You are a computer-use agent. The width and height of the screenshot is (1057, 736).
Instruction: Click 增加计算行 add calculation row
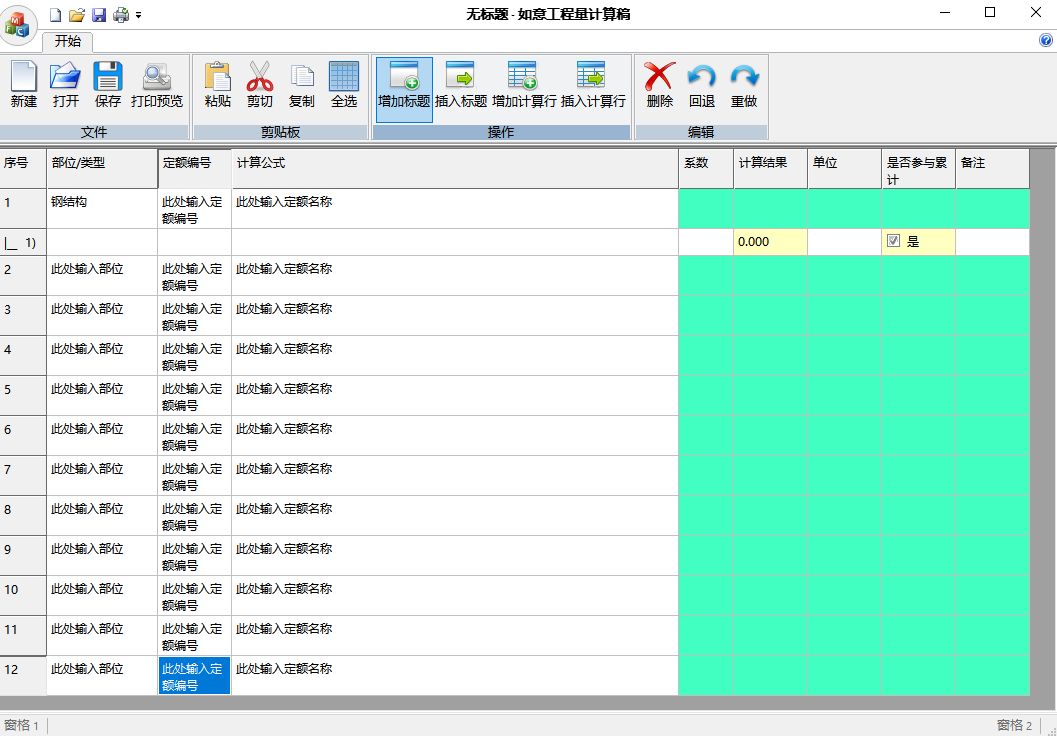click(x=524, y=85)
